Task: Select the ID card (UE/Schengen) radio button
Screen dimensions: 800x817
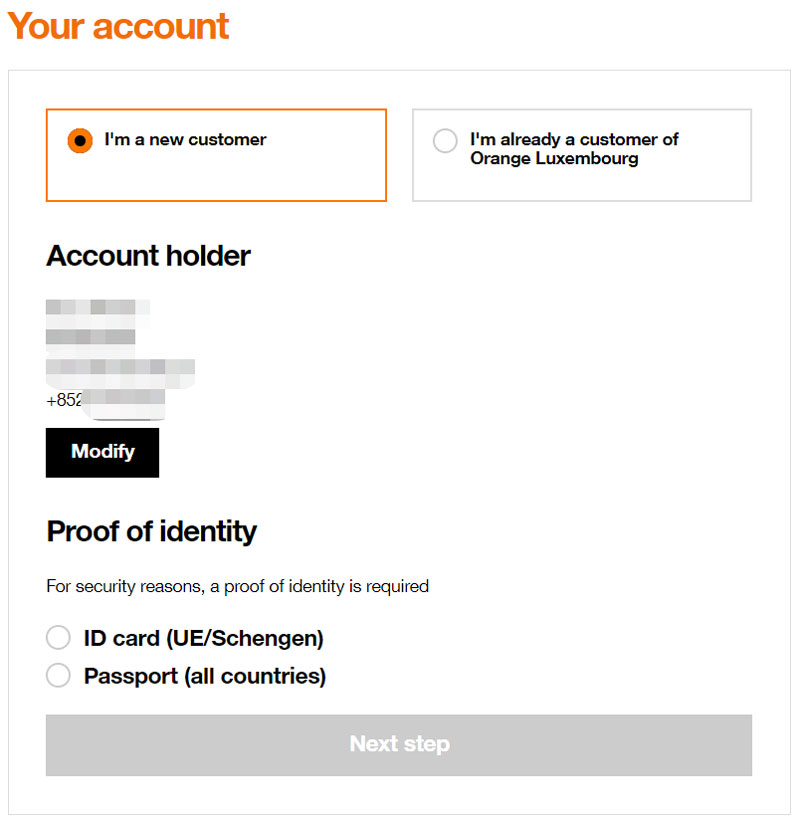Action: [x=59, y=638]
